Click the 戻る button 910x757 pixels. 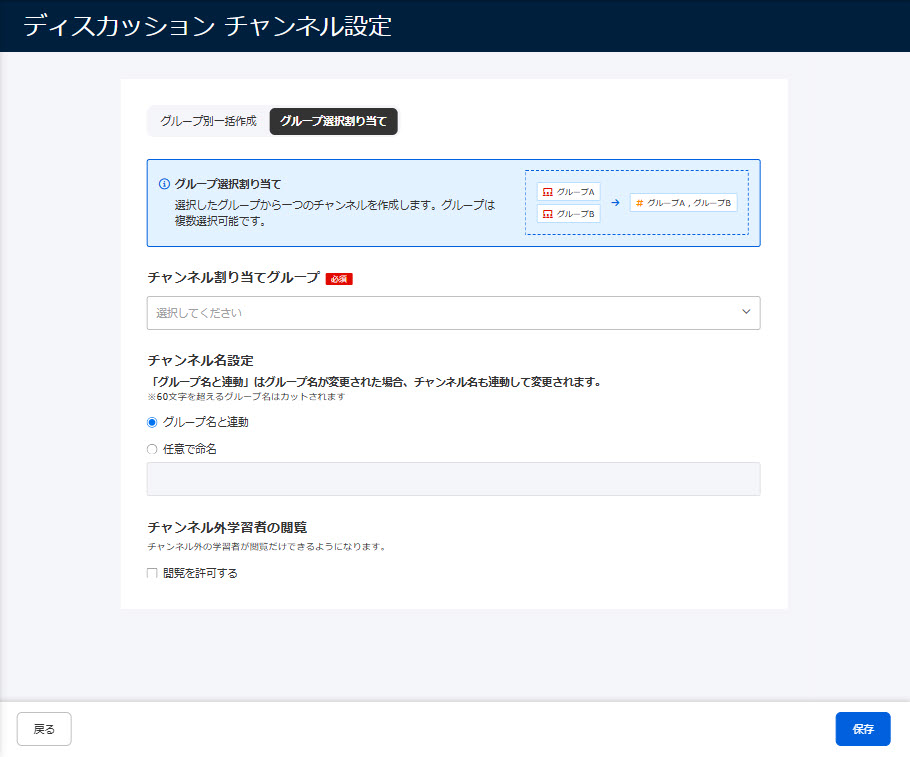[44, 729]
